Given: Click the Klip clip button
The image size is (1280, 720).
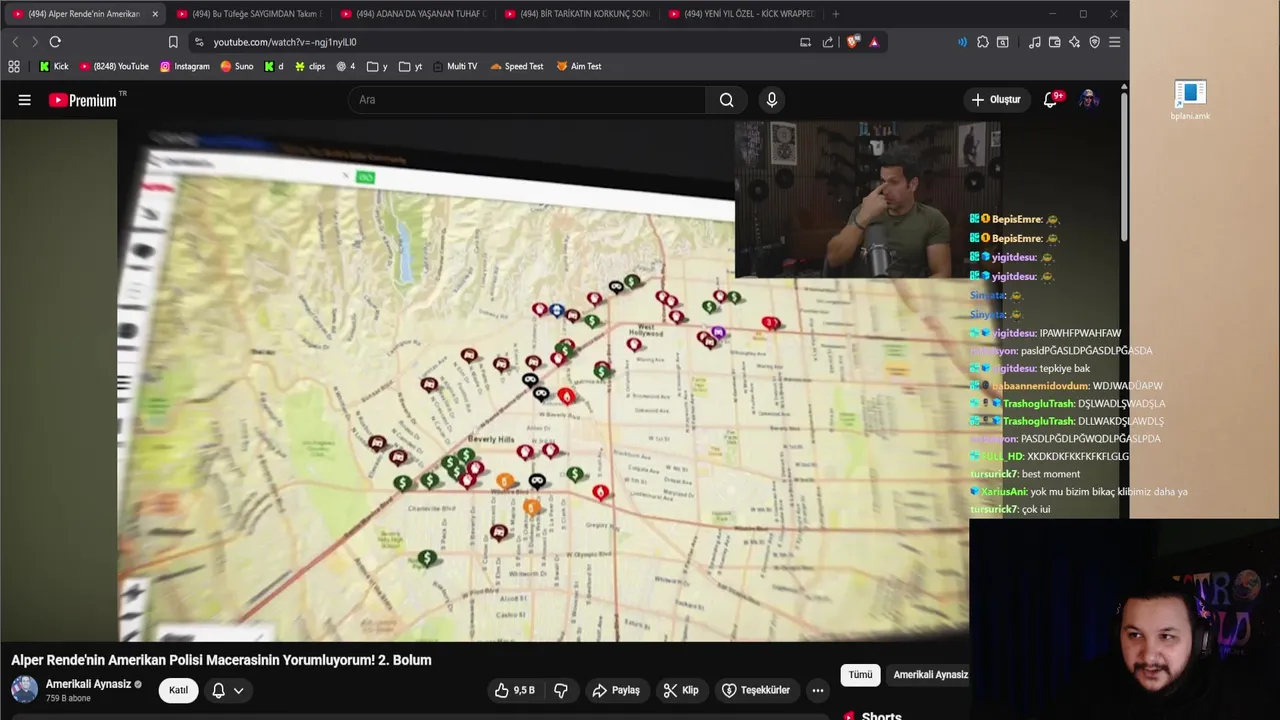Looking at the screenshot, I should [681, 690].
